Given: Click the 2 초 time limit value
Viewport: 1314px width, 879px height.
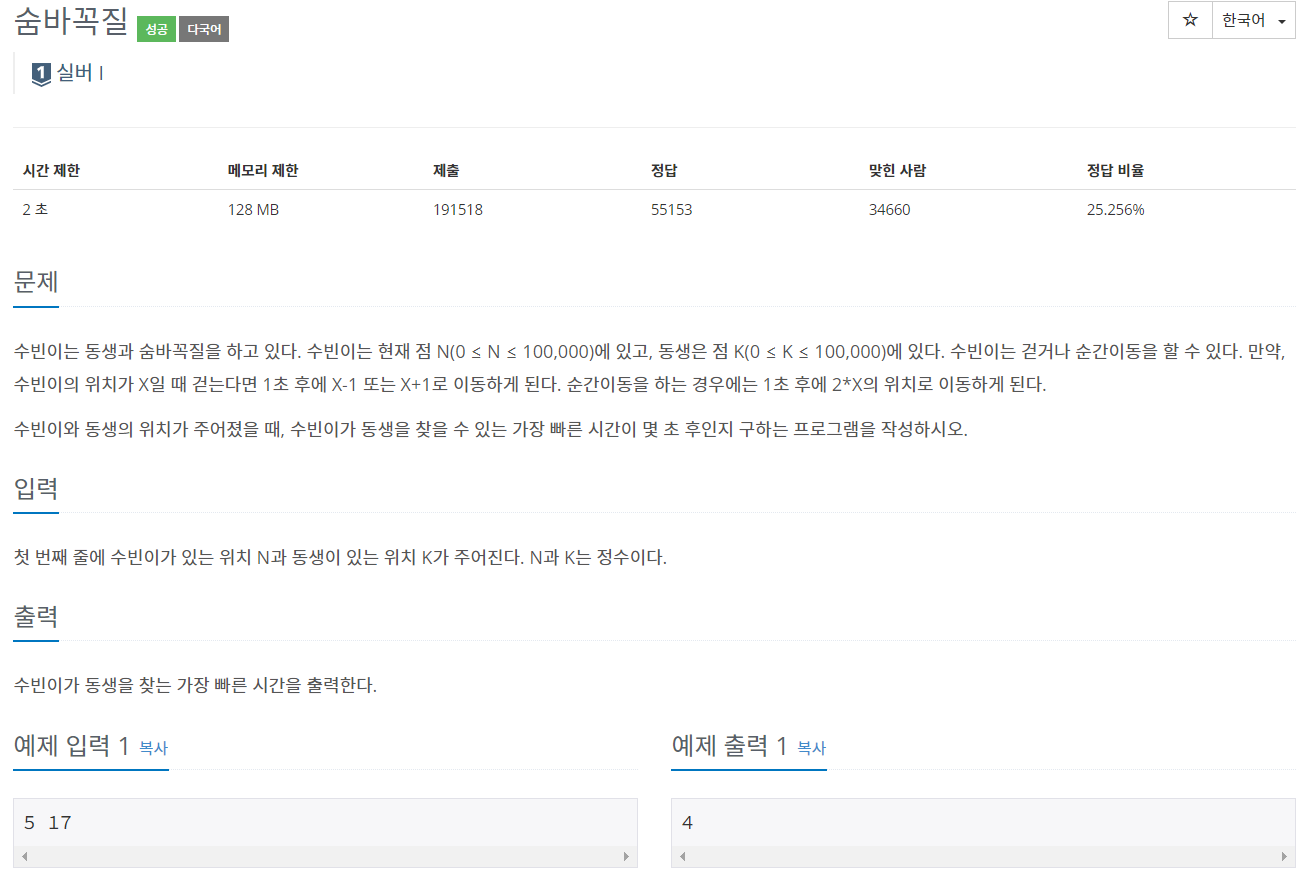Looking at the screenshot, I should pyautogui.click(x=37, y=210).
